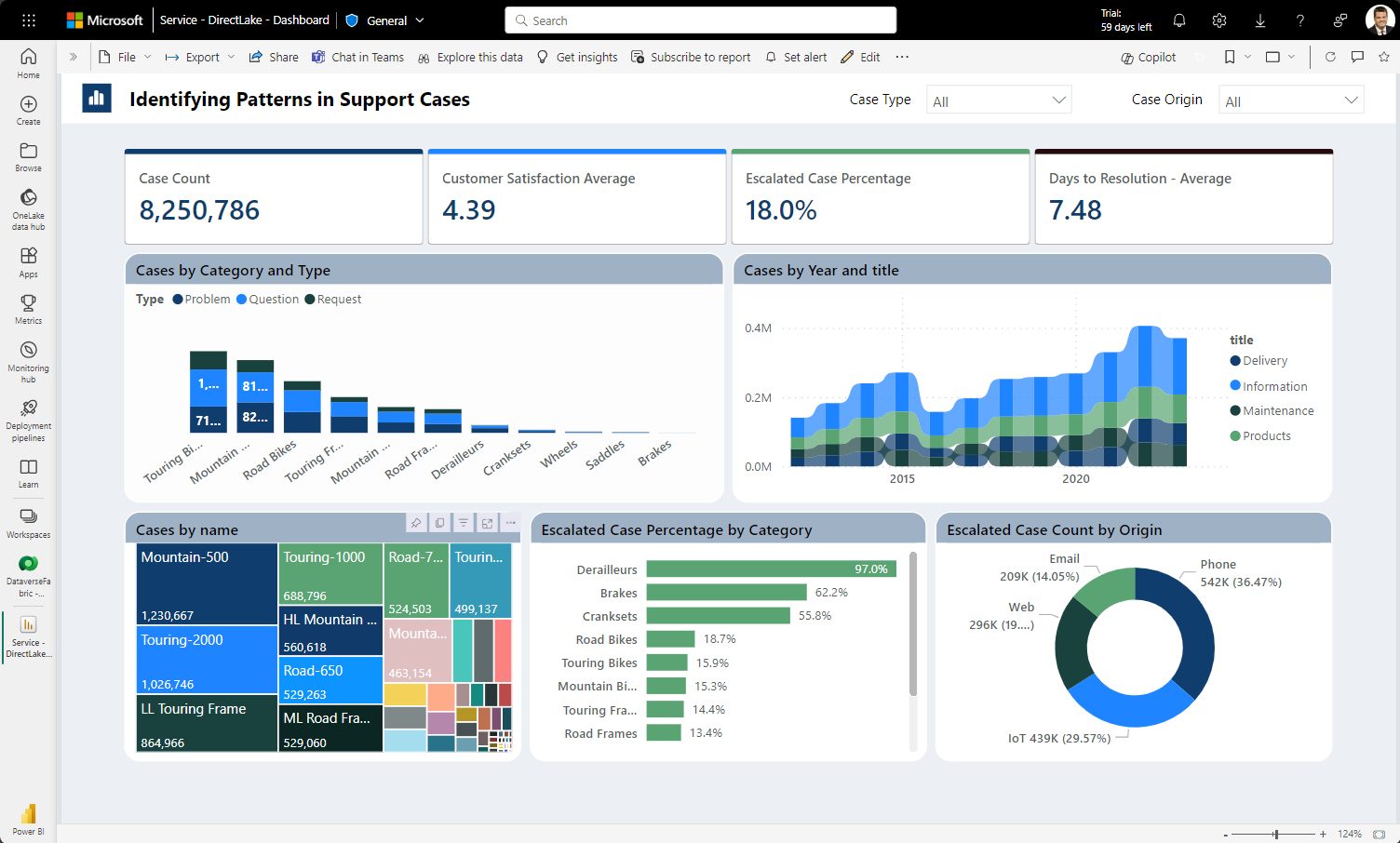1400x843 pixels.
Task: Toggle the Problem type in the legend
Action: [x=200, y=299]
